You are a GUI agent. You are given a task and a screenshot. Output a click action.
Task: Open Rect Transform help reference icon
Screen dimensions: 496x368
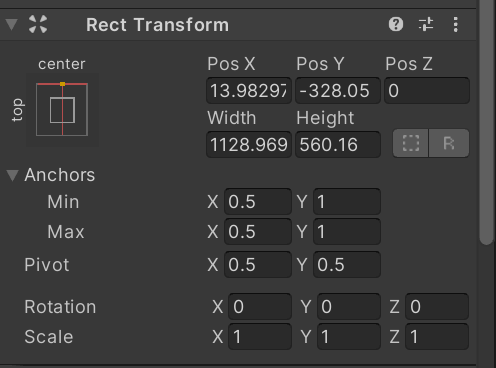point(396,24)
